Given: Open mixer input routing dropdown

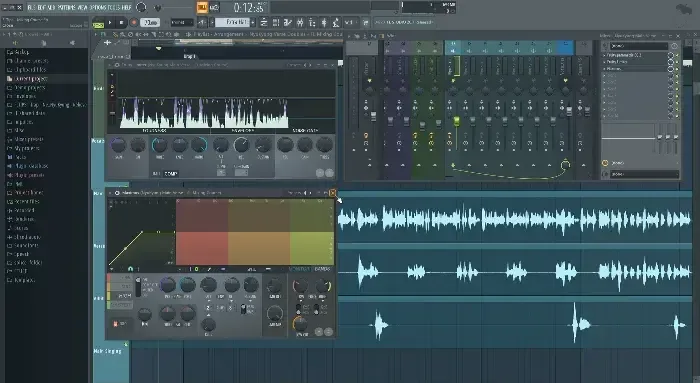Looking at the screenshot, I should pyautogui.click(x=639, y=46).
